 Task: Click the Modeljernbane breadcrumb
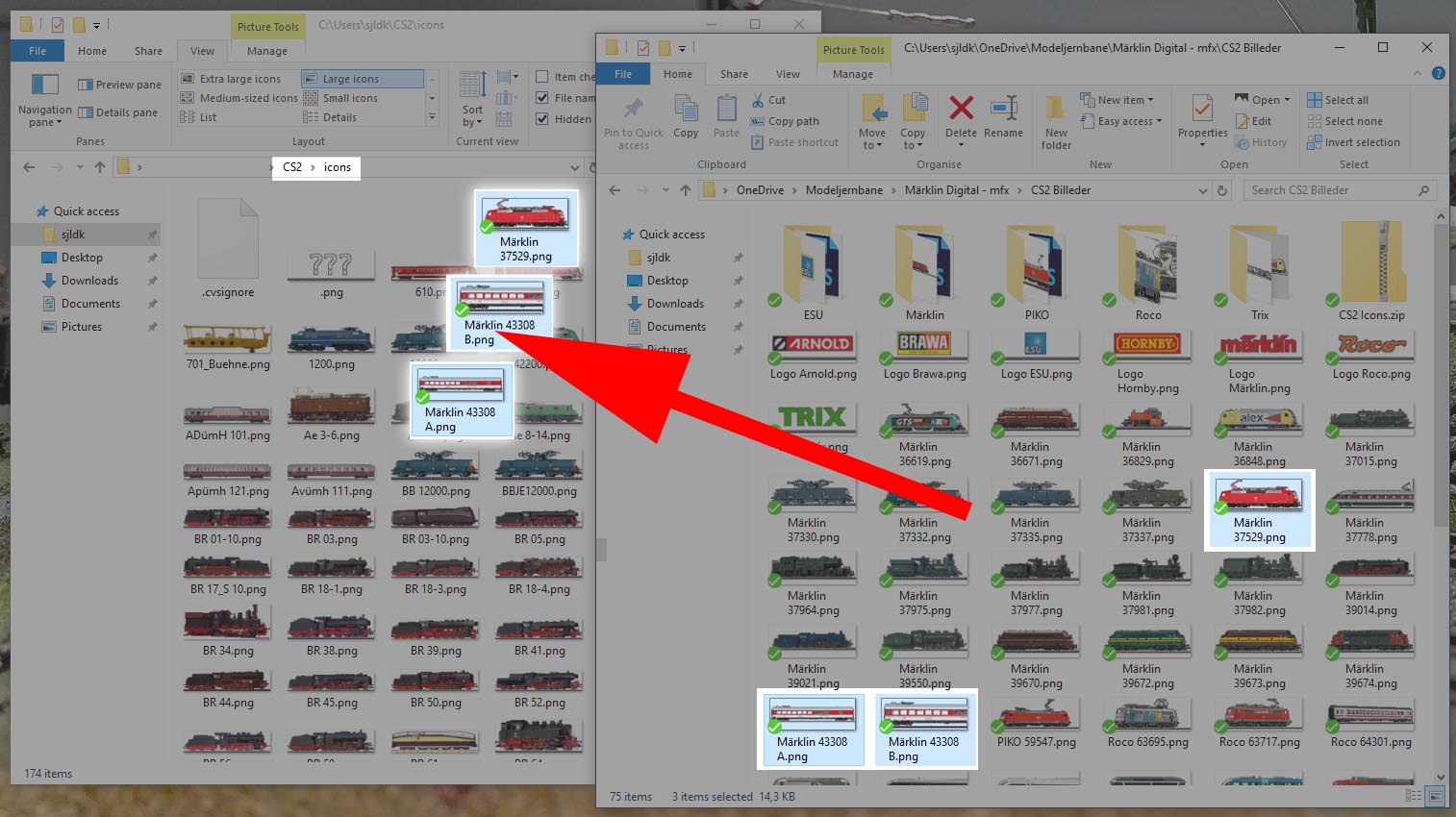844,190
